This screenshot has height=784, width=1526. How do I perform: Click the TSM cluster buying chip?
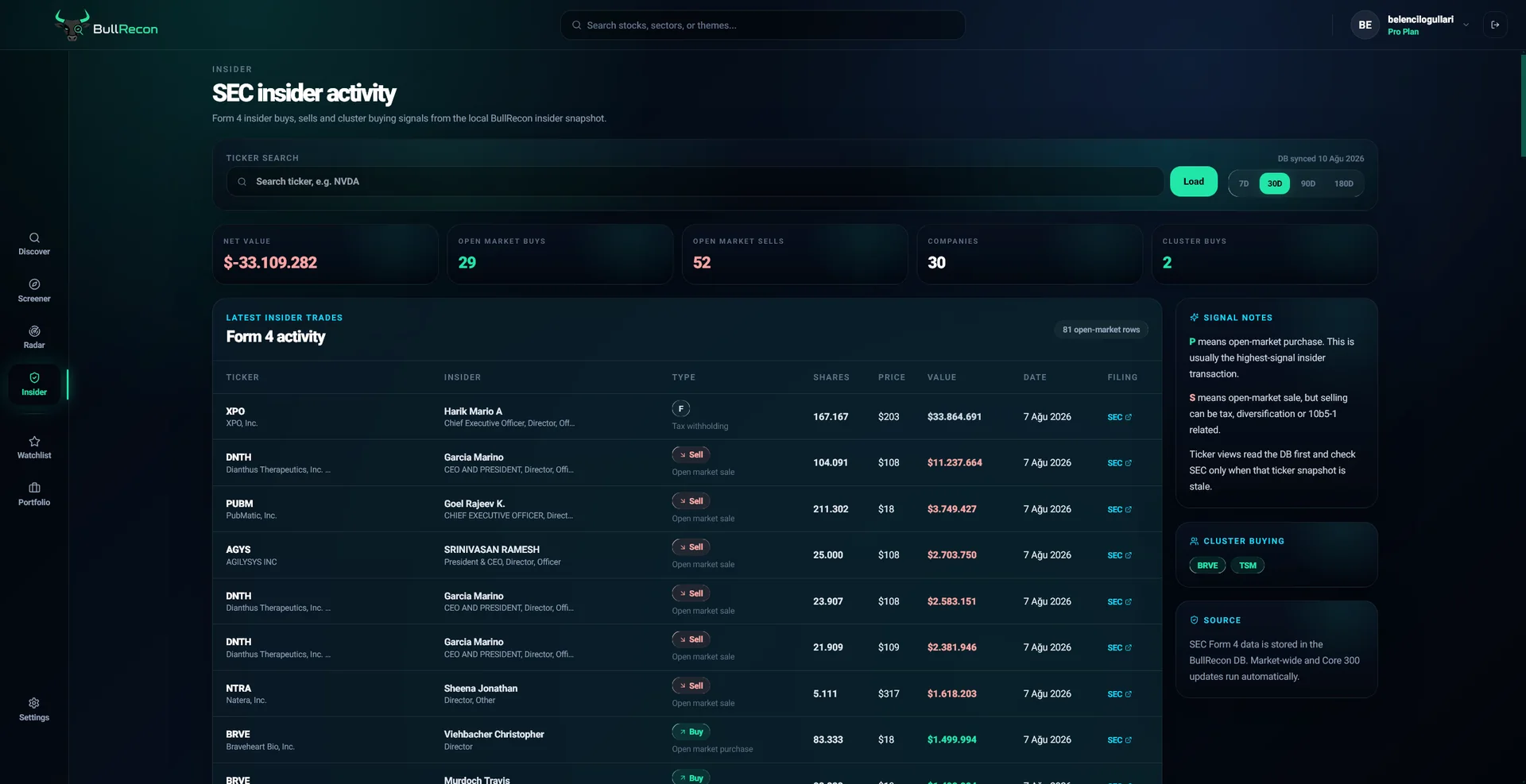point(1248,566)
